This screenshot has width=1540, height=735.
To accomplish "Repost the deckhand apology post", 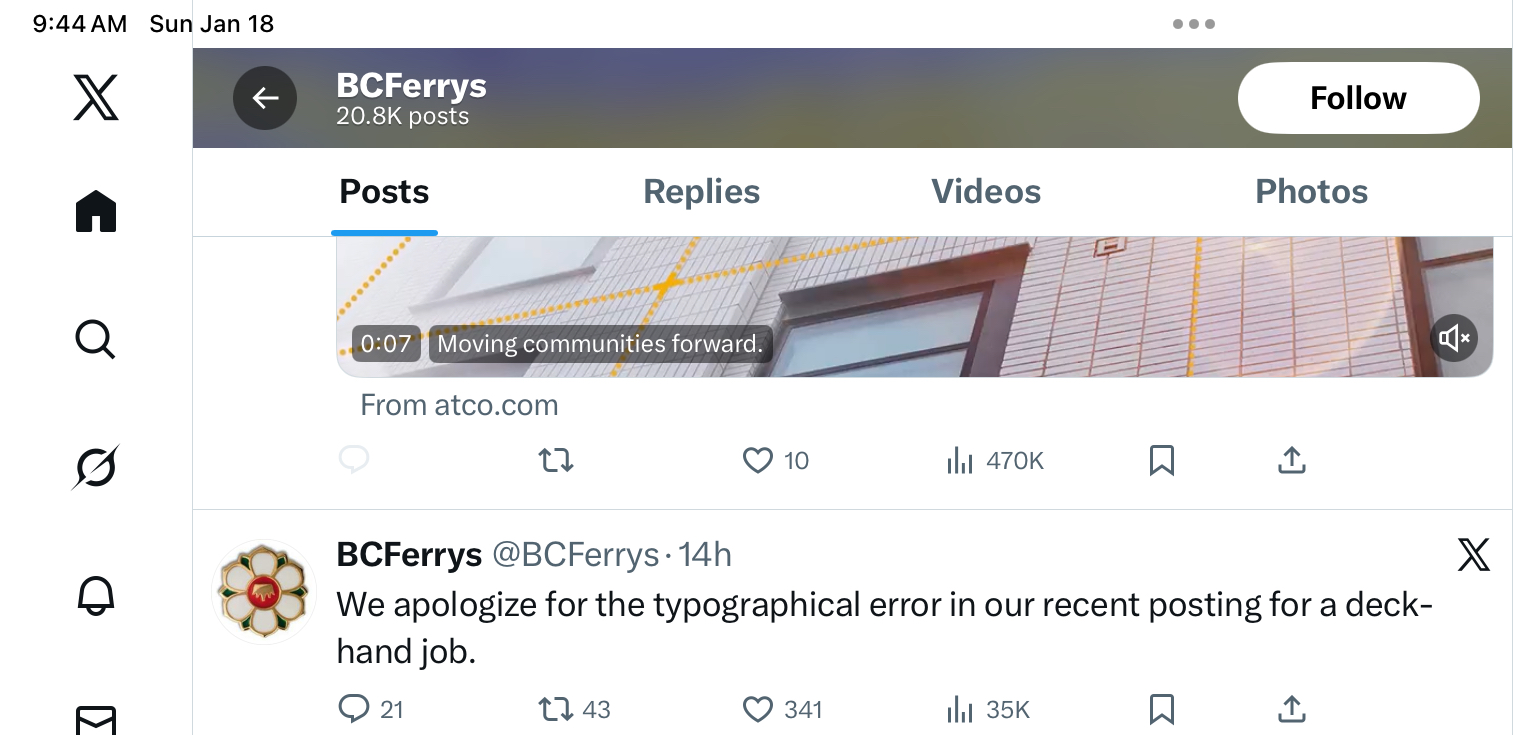I will point(556,709).
